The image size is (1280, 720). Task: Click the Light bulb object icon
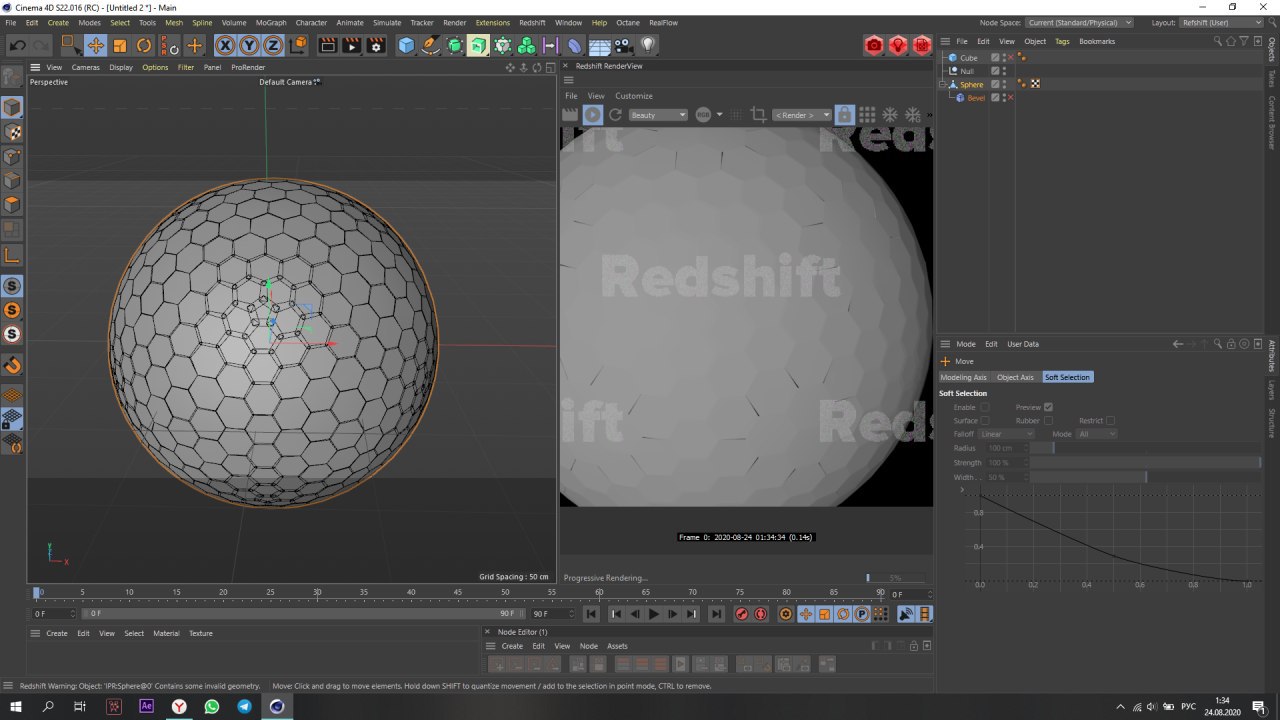coord(648,45)
